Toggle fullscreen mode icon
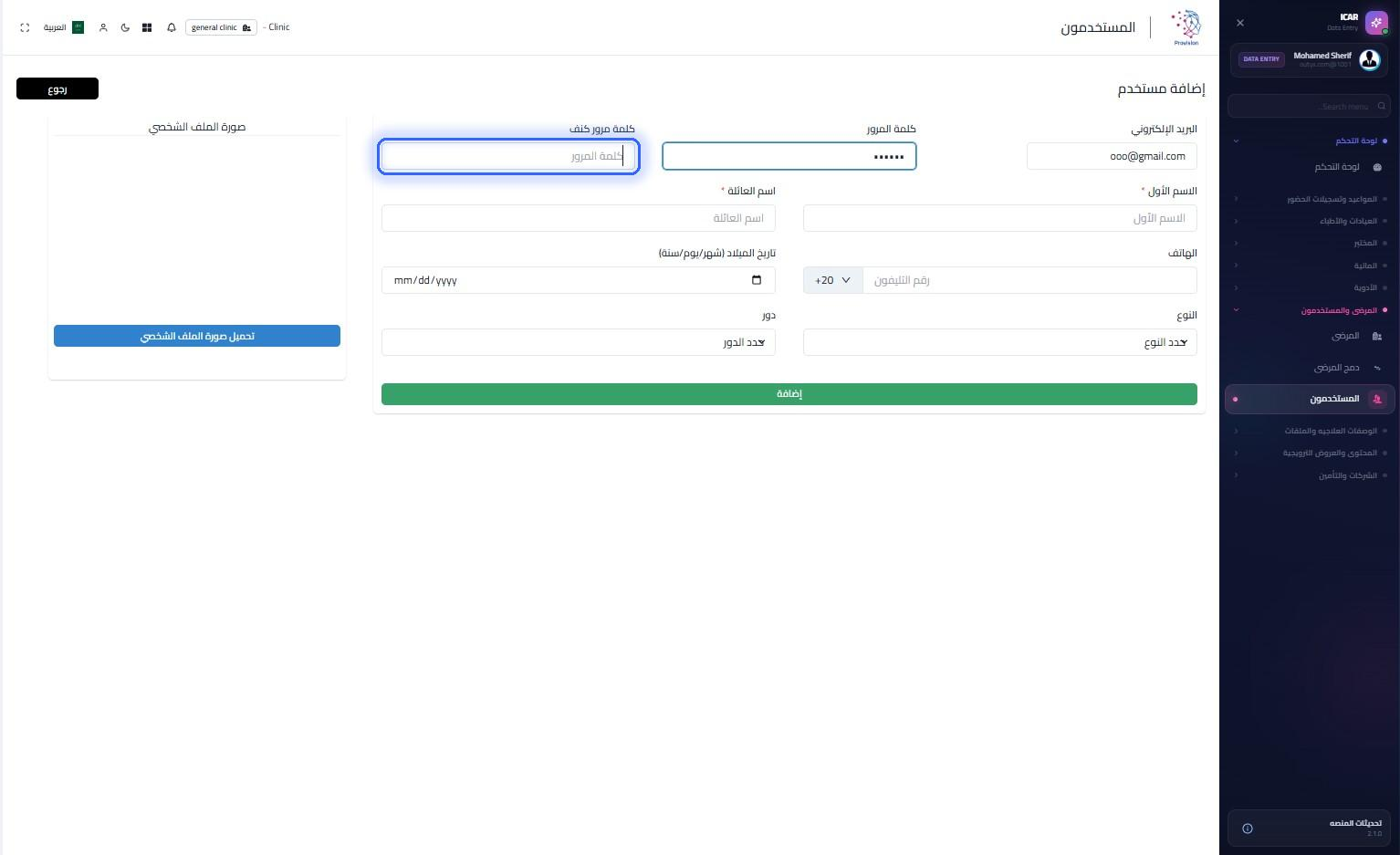1400x855 pixels. pos(25,27)
